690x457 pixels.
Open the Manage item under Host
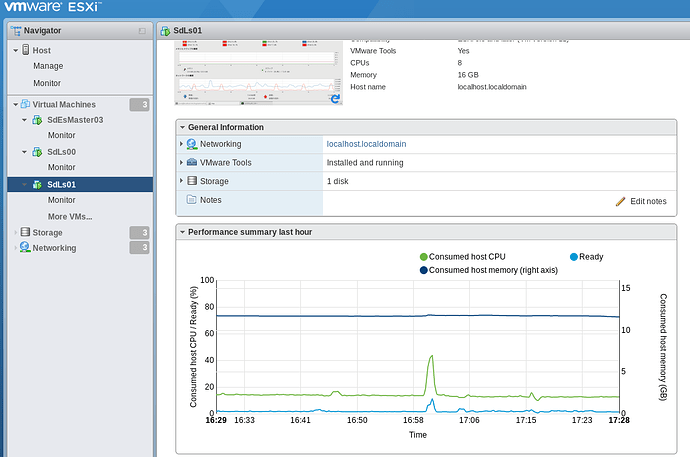point(48,66)
